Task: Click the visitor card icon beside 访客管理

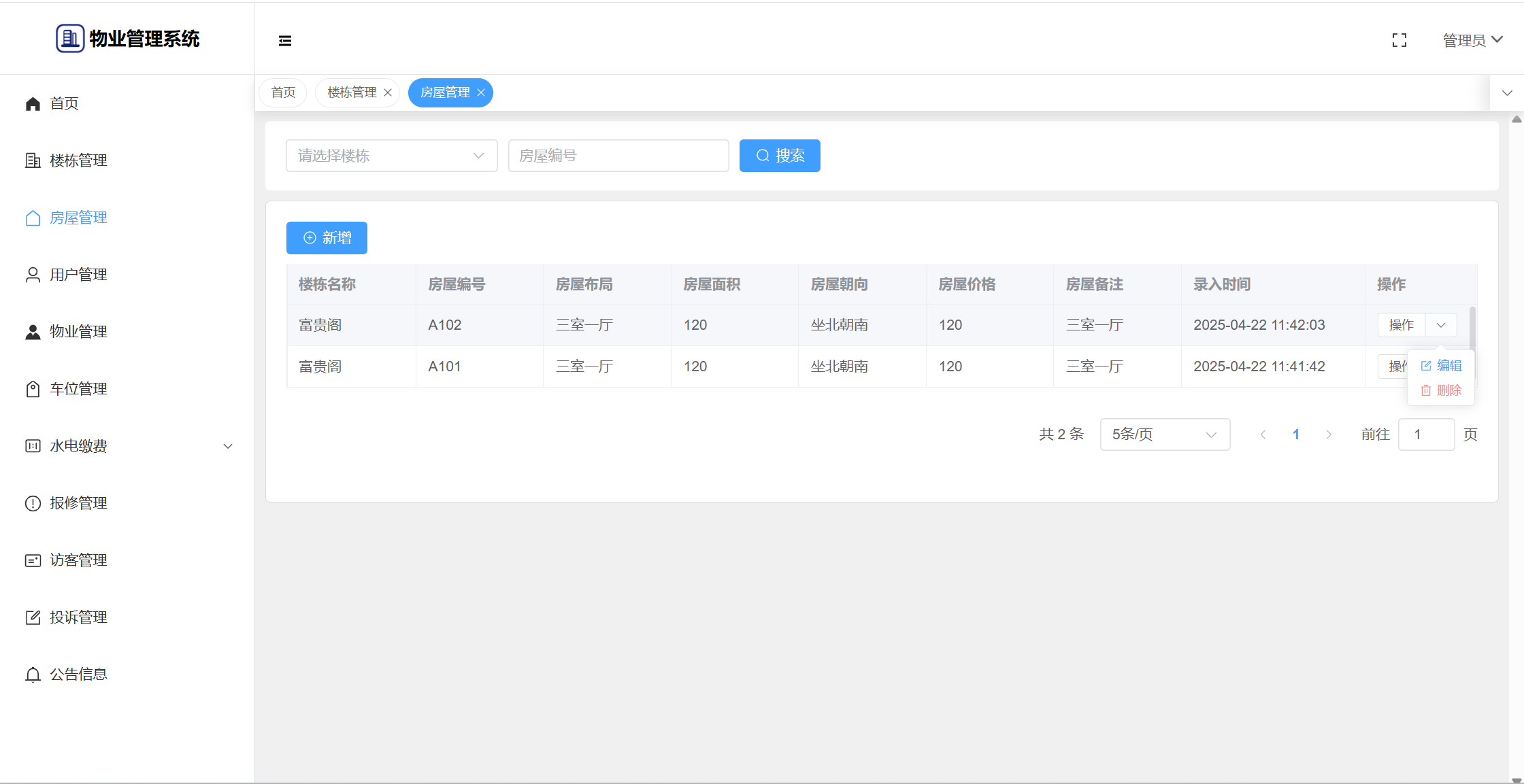Action: [x=33, y=560]
